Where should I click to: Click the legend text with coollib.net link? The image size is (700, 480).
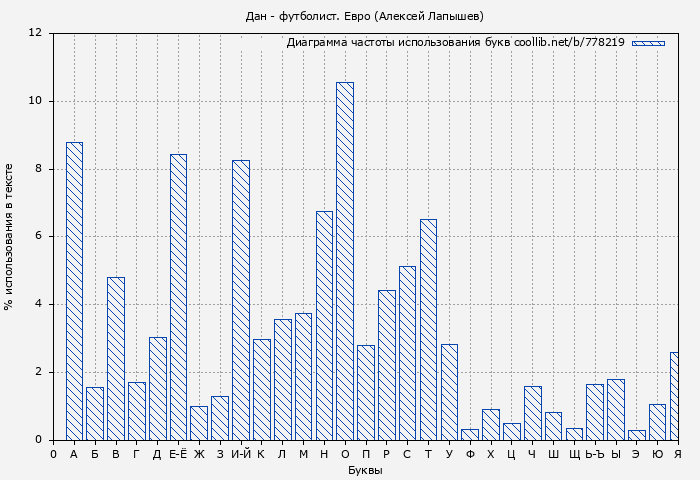pyautogui.click(x=455, y=43)
